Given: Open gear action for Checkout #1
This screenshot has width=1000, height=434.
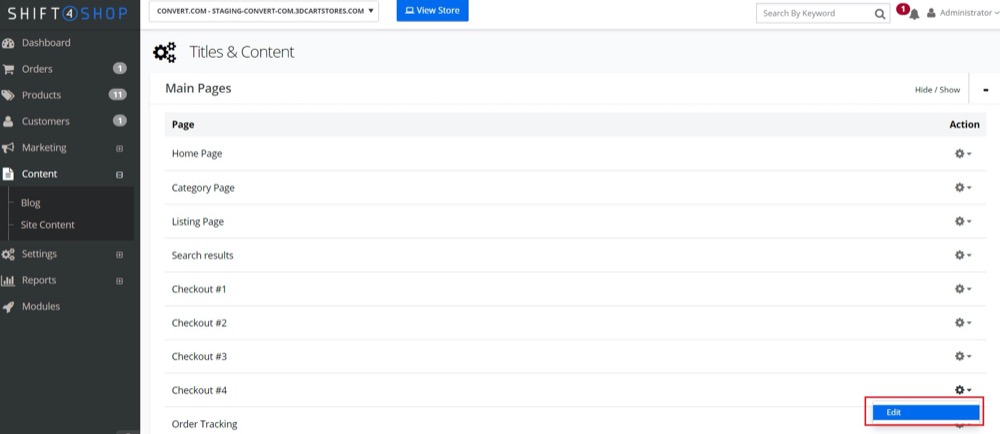Looking at the screenshot, I should click(962, 289).
